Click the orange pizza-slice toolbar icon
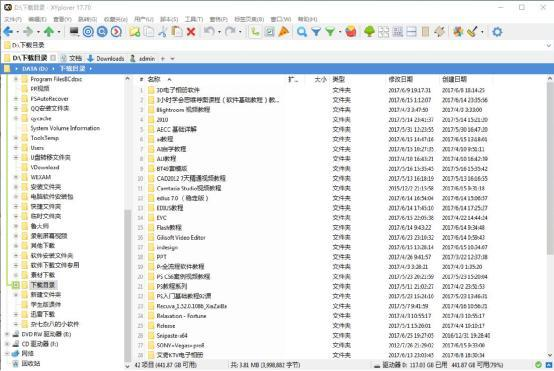Viewport: 554px width, 371px height. click(x=284, y=32)
